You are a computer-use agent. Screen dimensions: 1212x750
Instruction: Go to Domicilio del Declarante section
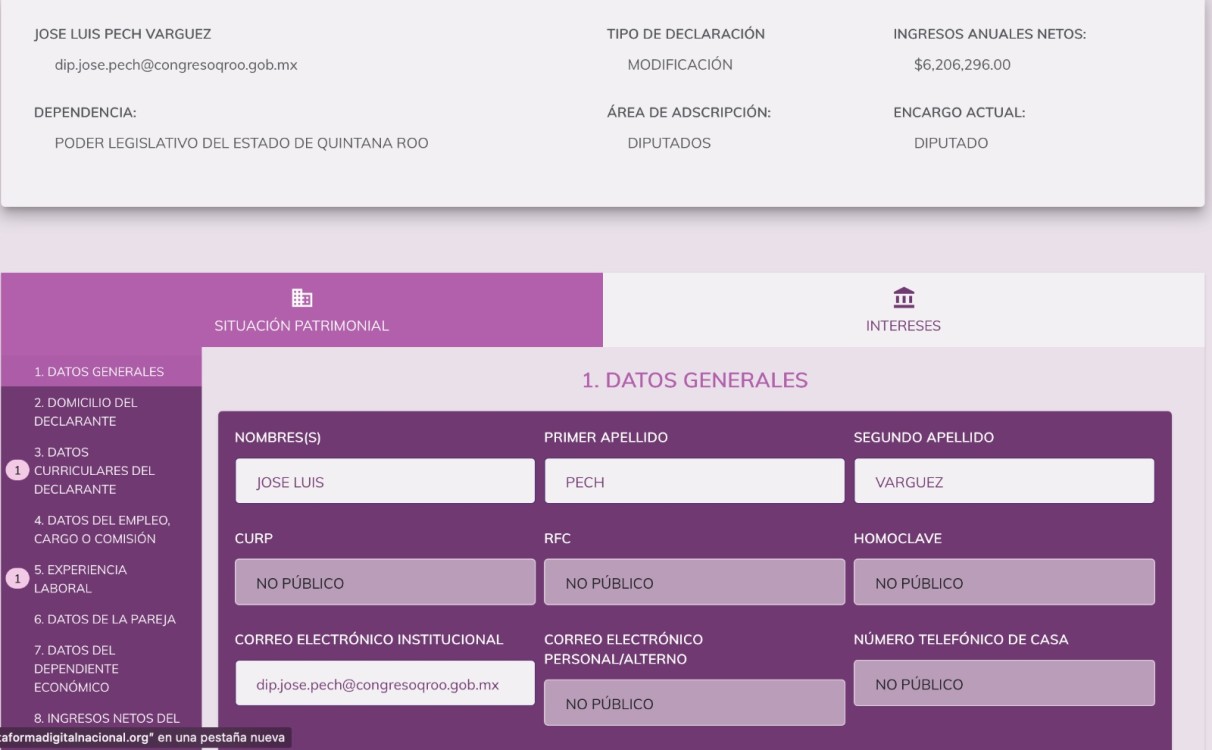(86, 412)
